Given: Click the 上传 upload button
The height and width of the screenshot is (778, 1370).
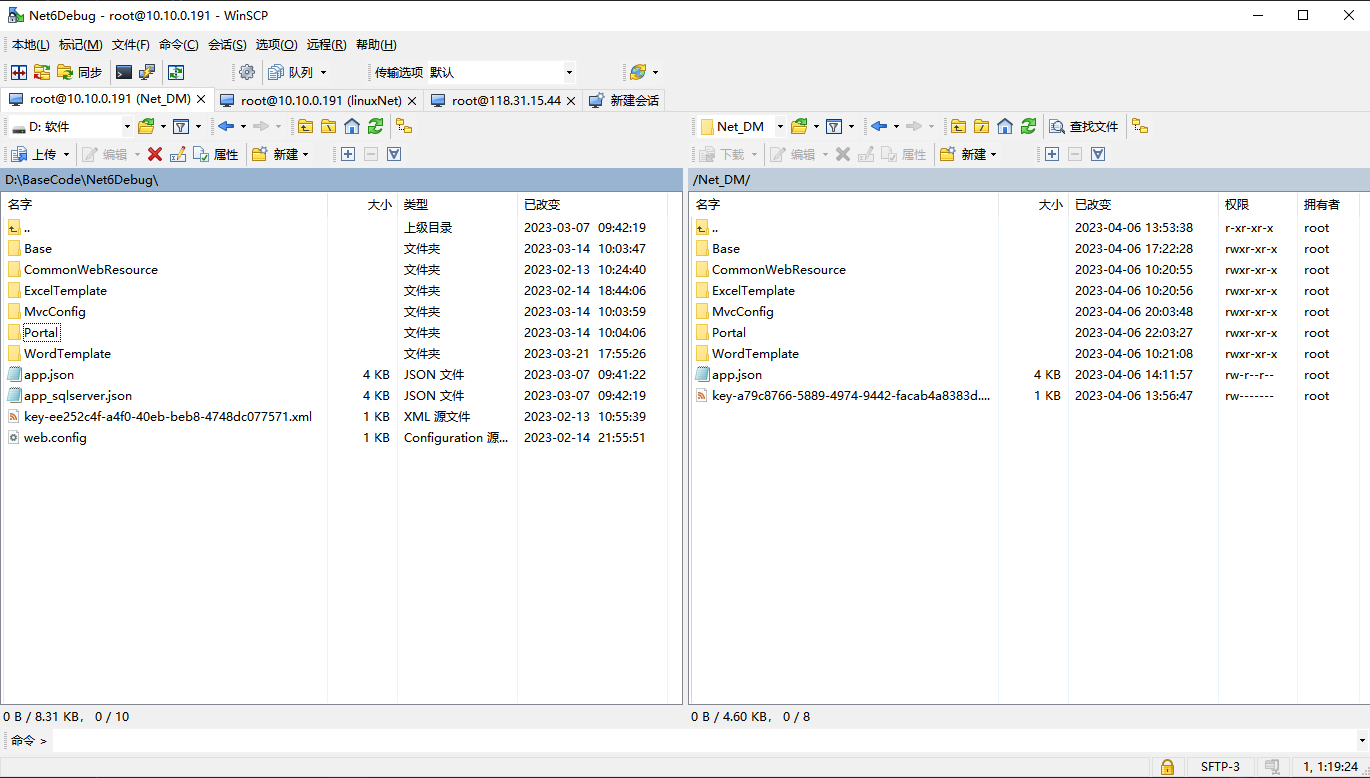Looking at the screenshot, I should pyautogui.click(x=34, y=154).
